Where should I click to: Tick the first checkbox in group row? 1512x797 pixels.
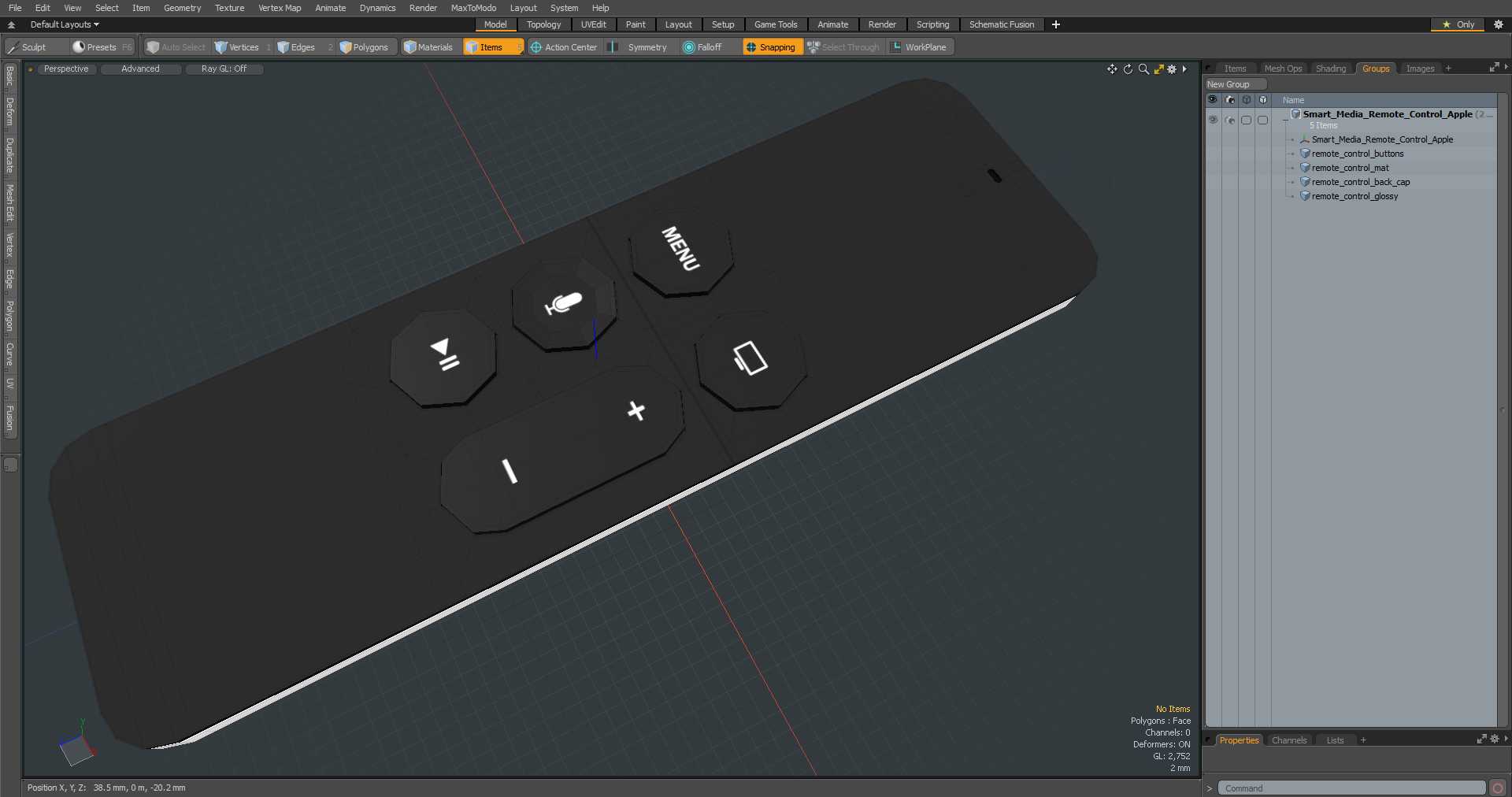(1246, 120)
